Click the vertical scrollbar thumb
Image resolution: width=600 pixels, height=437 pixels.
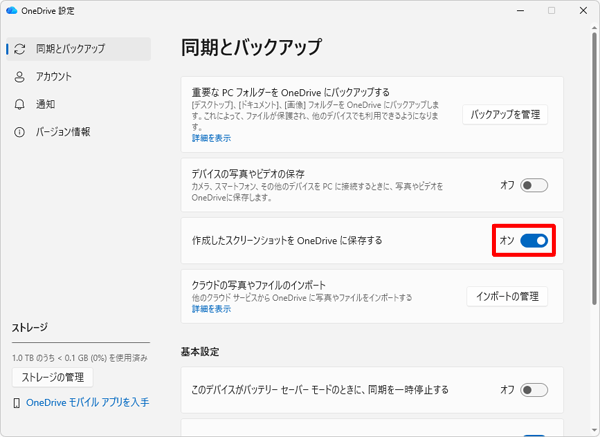[x=594, y=168]
